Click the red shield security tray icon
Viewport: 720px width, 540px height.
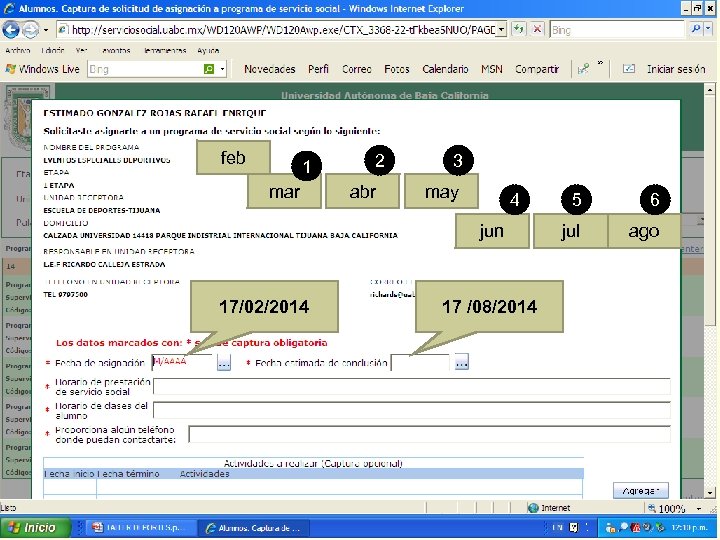[x=636, y=528]
